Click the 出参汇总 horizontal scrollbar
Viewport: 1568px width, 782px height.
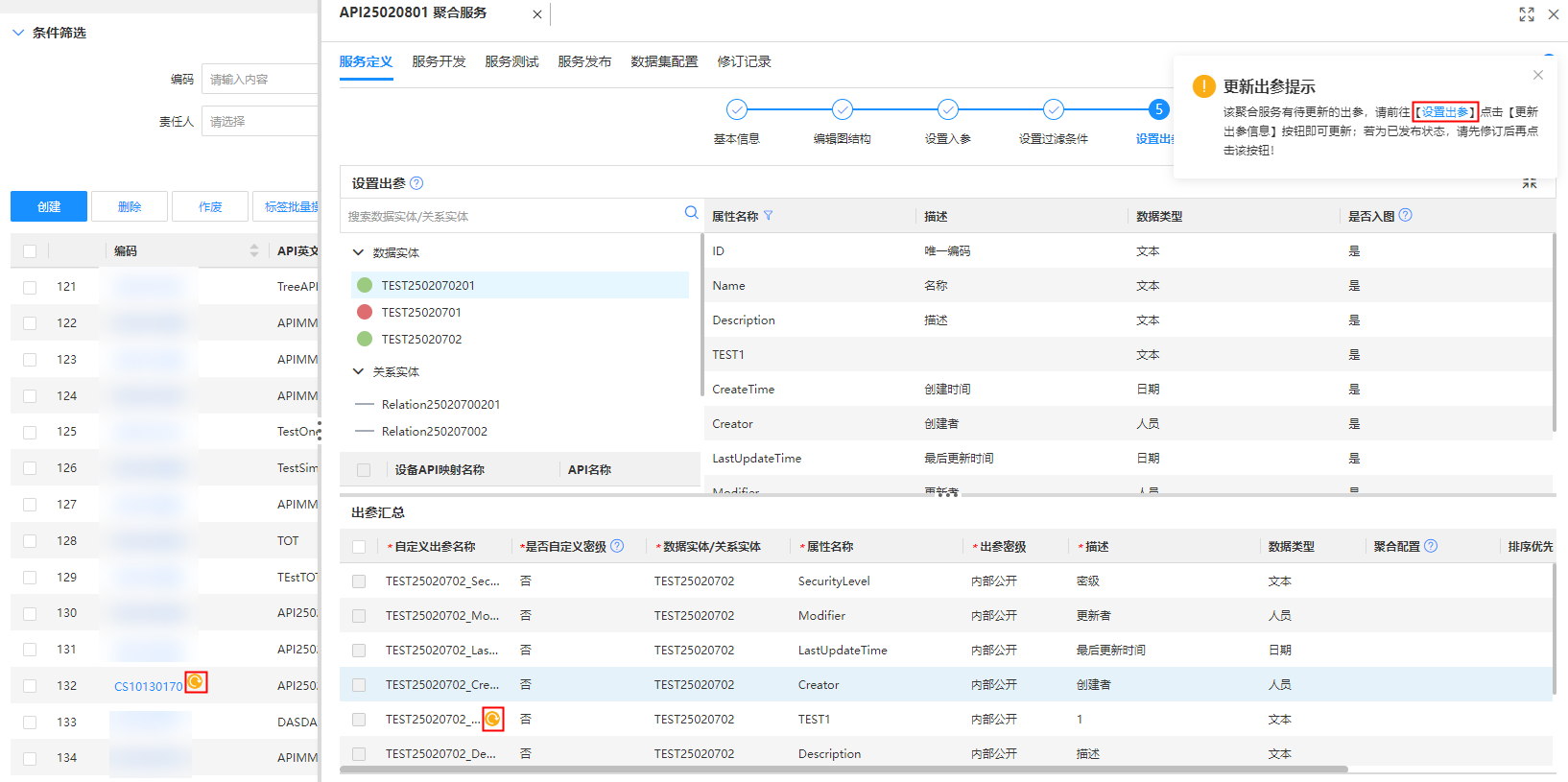pyautogui.click(x=843, y=769)
